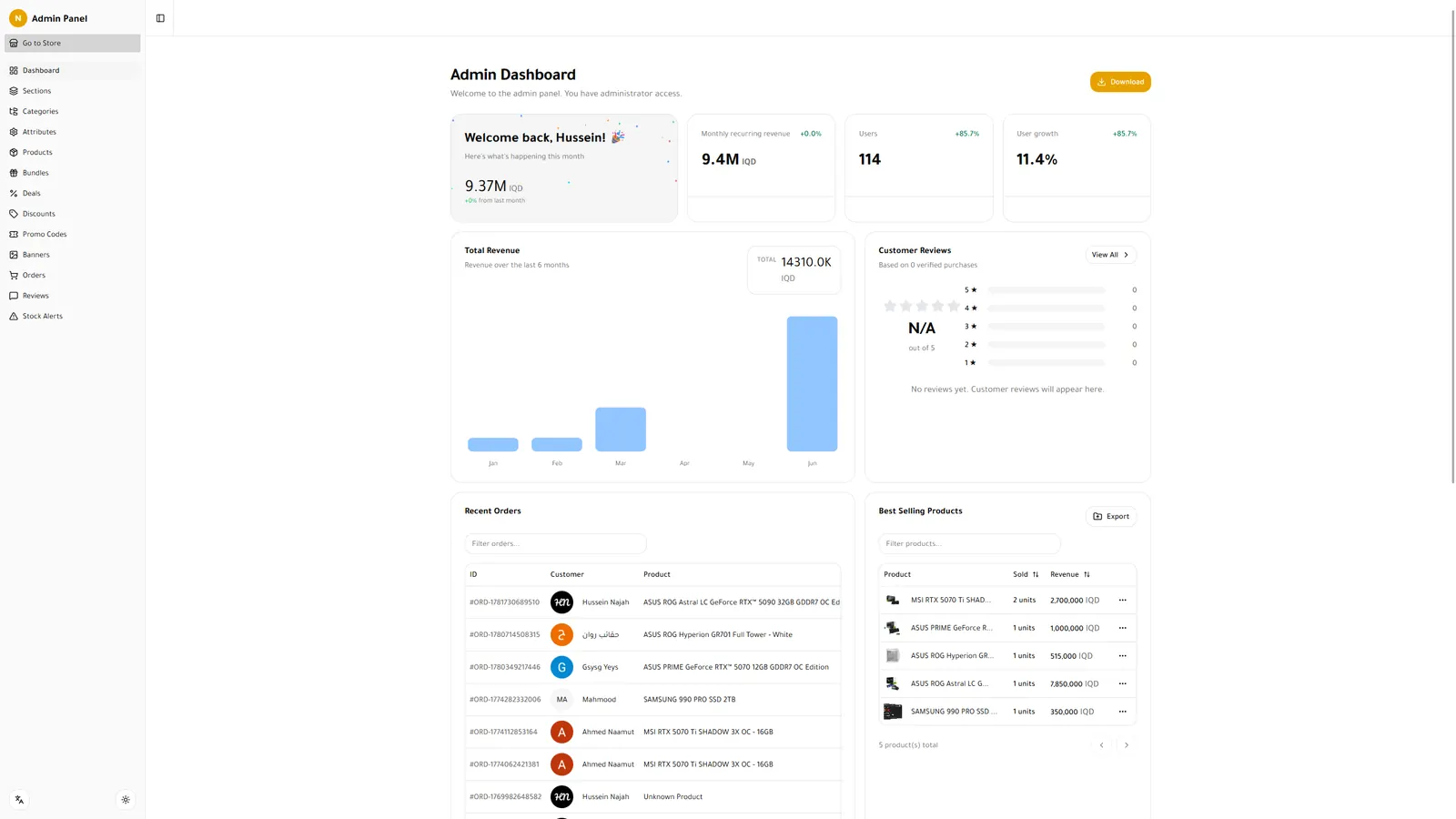1456x819 pixels.
Task: Click the Banners image icon
Action: (14, 255)
